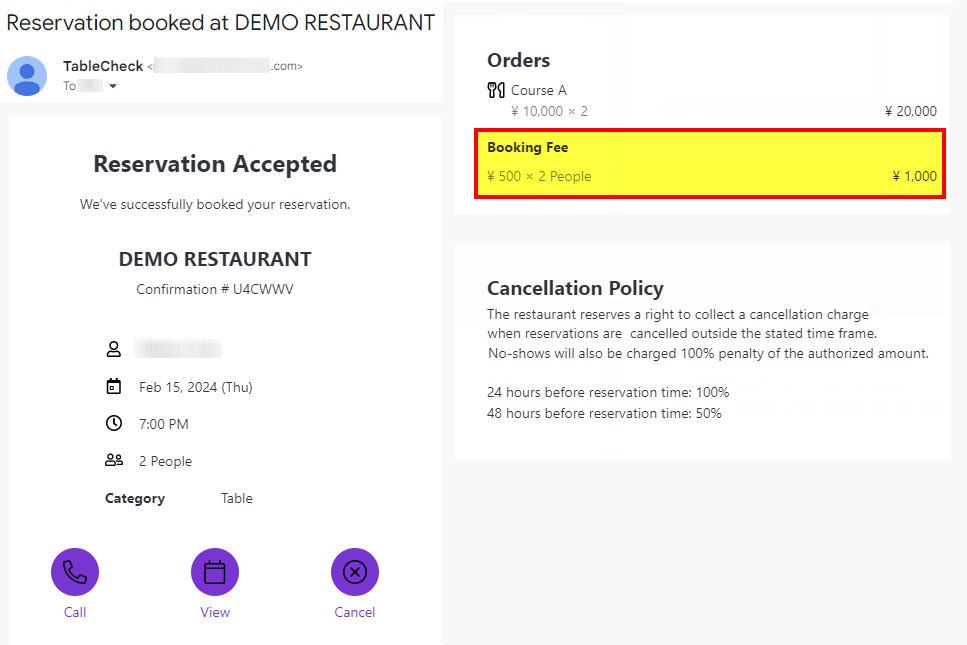
Task: Click the TableCheck sender avatar
Action: pos(27,76)
